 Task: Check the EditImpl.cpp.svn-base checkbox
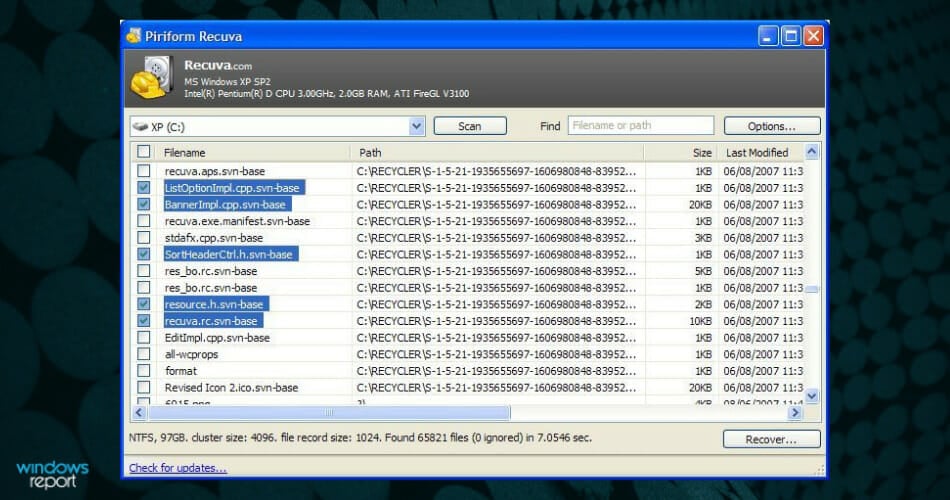(x=144, y=337)
